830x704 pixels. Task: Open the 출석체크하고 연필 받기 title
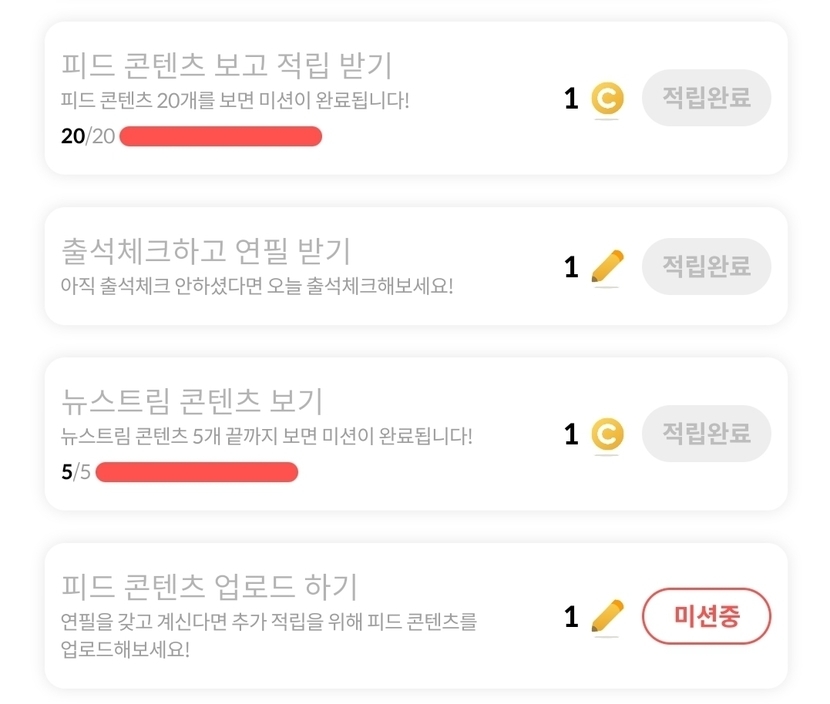(206, 251)
